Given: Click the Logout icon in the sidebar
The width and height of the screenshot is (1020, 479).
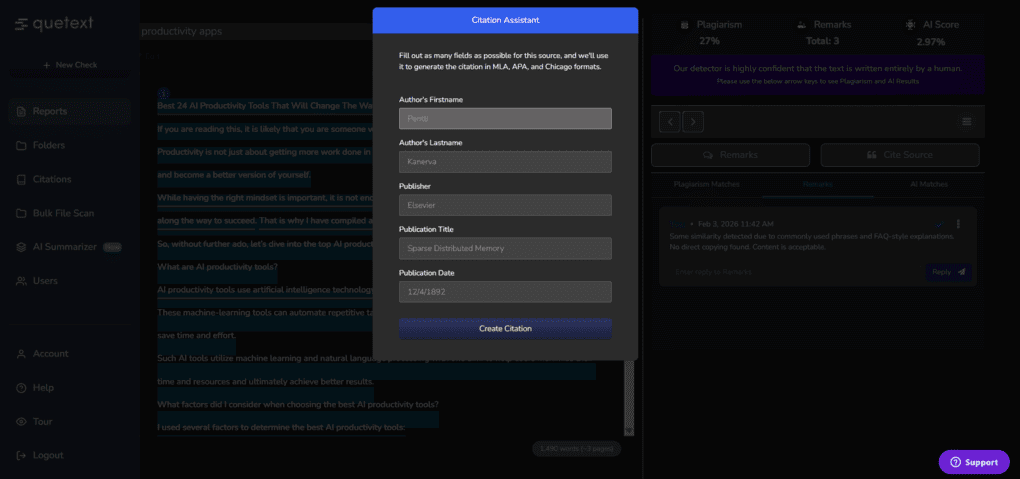Looking at the screenshot, I should coord(21,456).
